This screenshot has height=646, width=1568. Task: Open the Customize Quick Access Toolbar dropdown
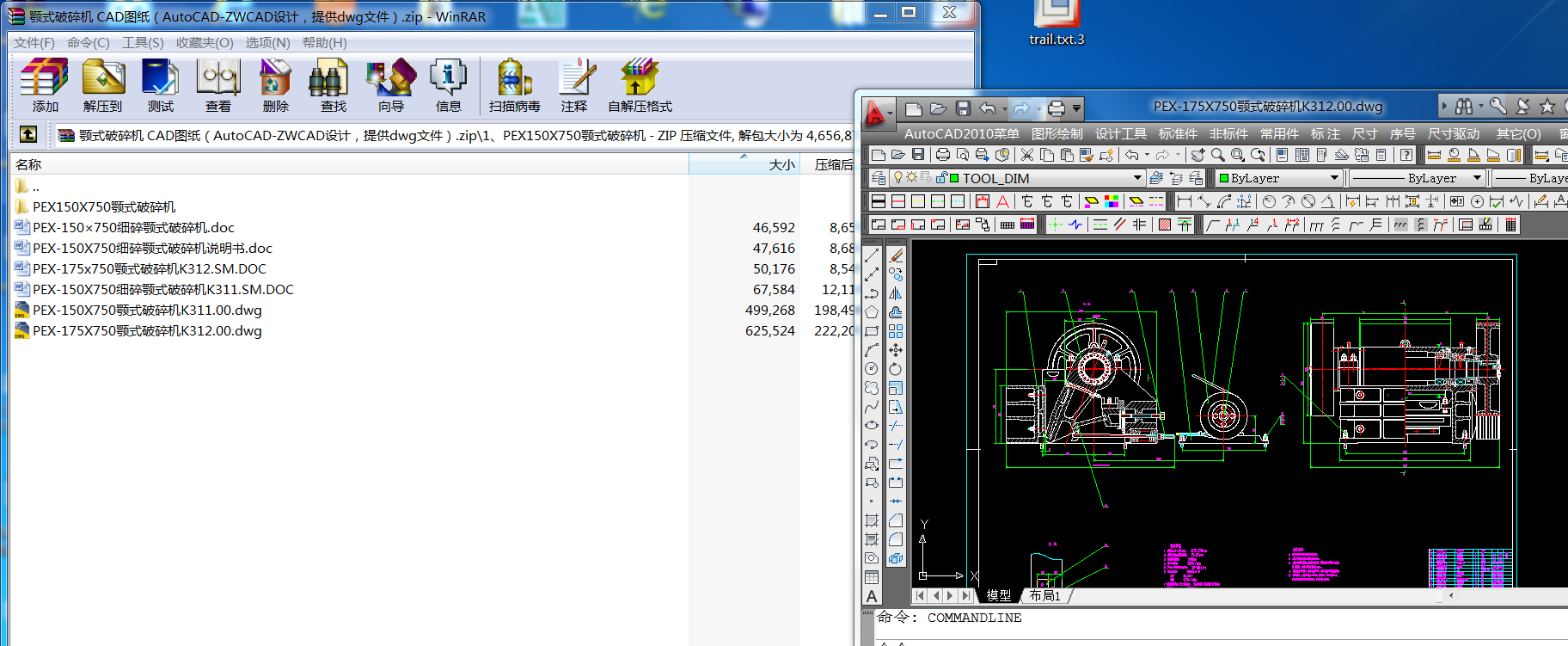point(1076,108)
